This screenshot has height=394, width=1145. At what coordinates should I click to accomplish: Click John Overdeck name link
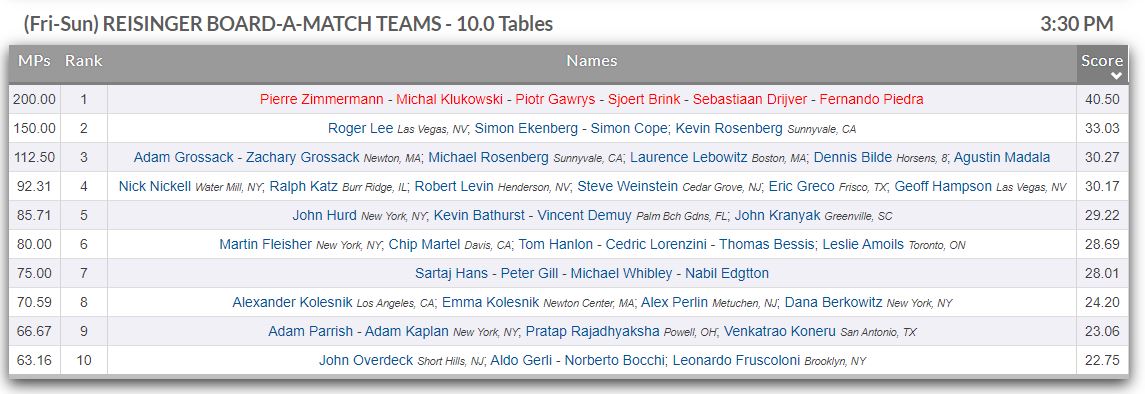[366, 360]
